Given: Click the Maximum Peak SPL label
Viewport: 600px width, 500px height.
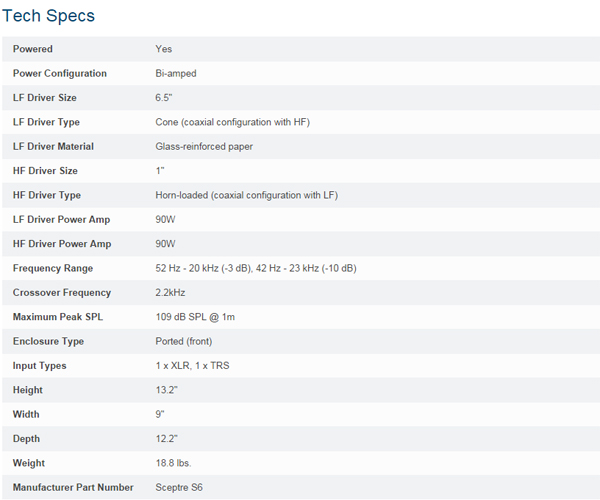Looking at the screenshot, I should click(x=59, y=317).
